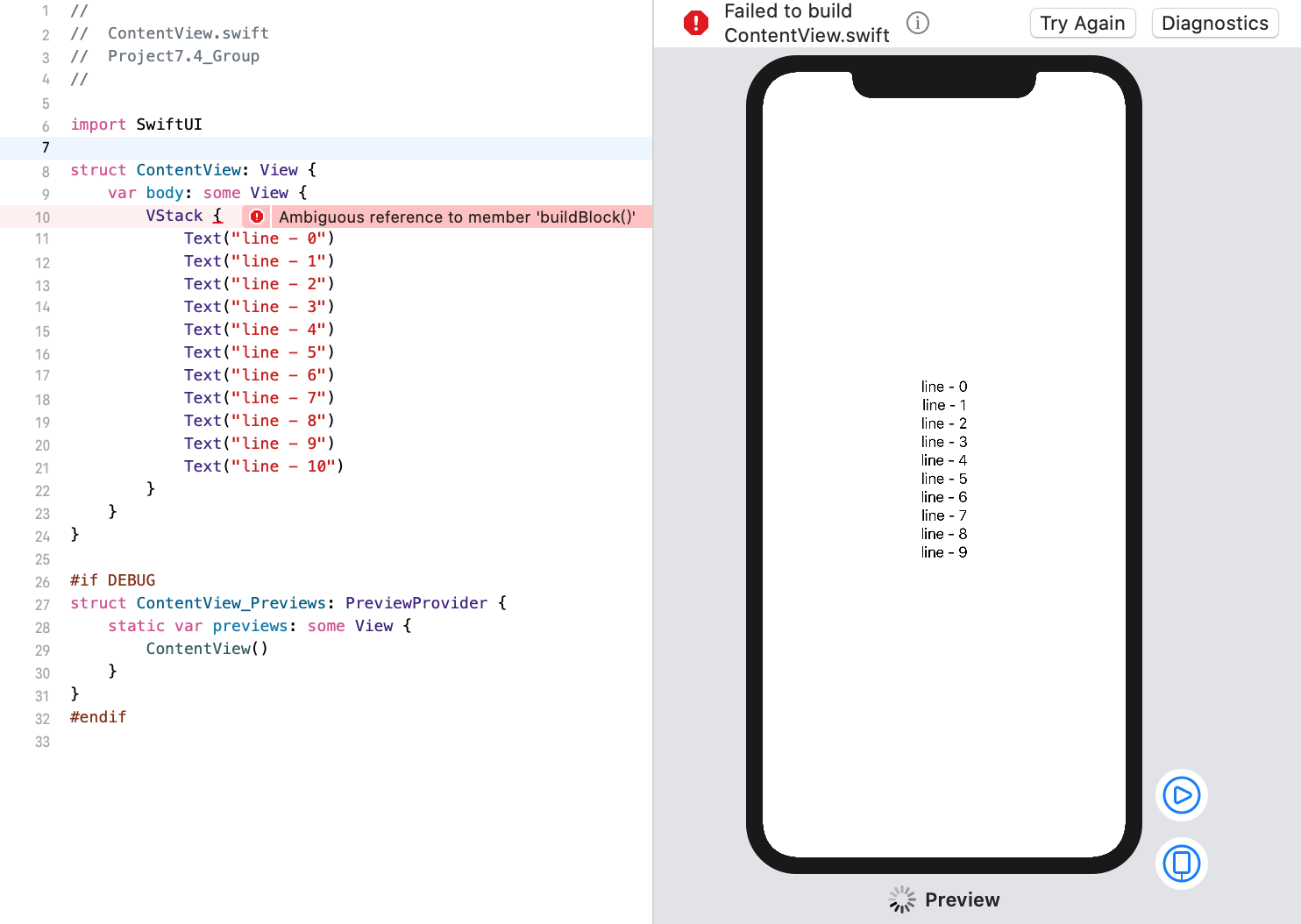1301x924 pixels.
Task: Click the code Text("line - 1")
Action: pyautogui.click(x=259, y=261)
